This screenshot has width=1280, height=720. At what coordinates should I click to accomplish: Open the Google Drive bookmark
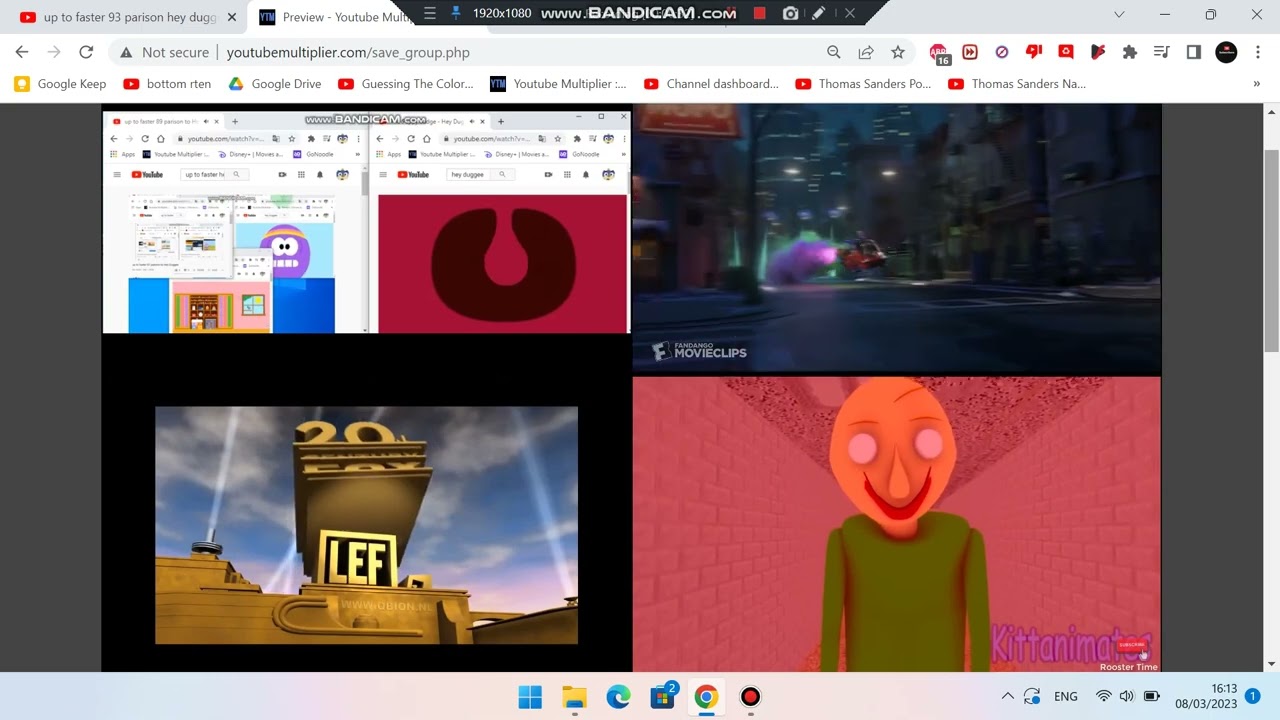pos(275,84)
